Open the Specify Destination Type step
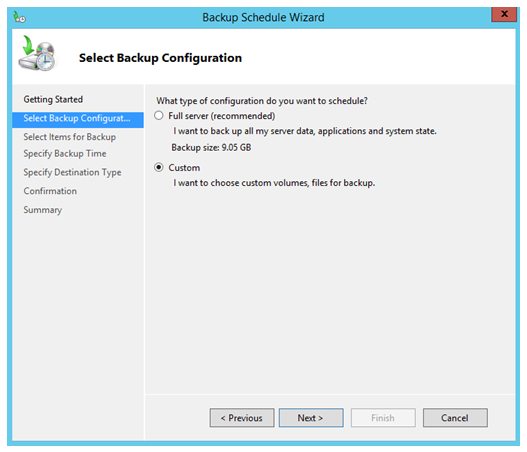 pyautogui.click(x=72, y=172)
